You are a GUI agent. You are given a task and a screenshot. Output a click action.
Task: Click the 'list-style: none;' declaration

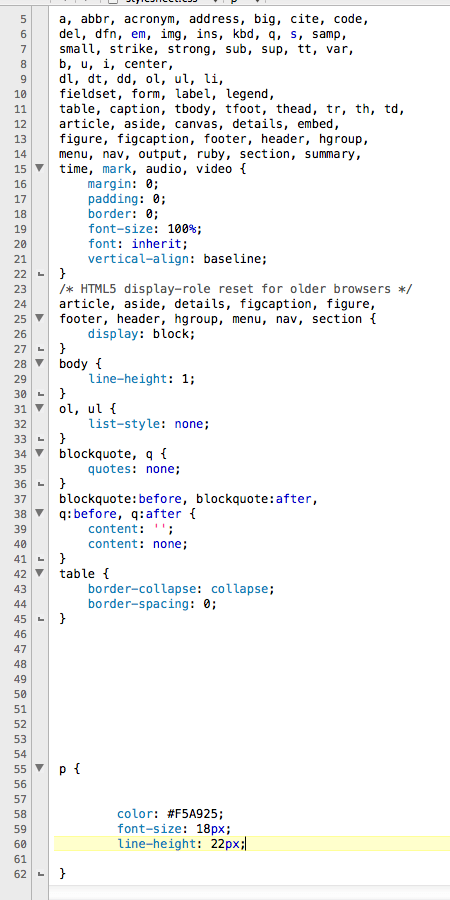pos(149,424)
